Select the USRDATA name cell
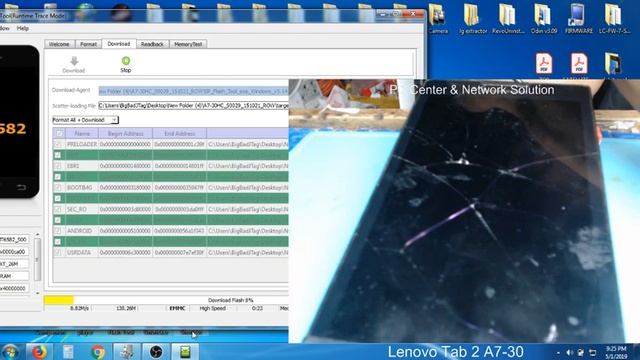640x360 pixels. point(82,253)
